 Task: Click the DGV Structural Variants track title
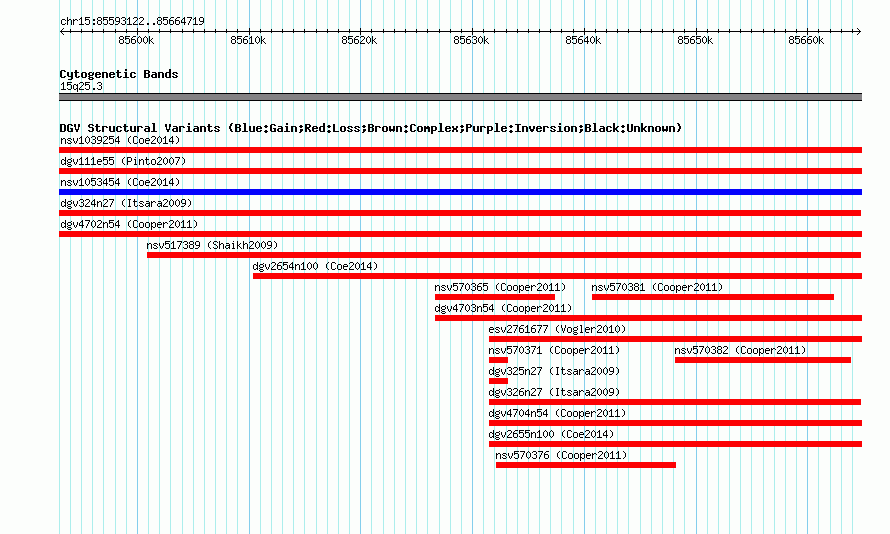(370, 128)
